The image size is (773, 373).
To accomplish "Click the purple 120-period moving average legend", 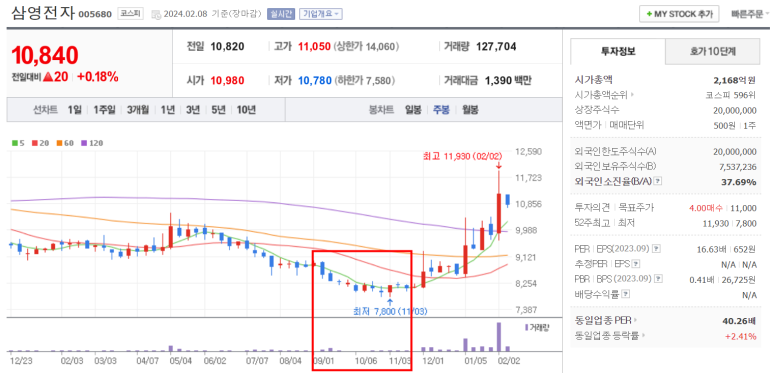I will (92, 143).
